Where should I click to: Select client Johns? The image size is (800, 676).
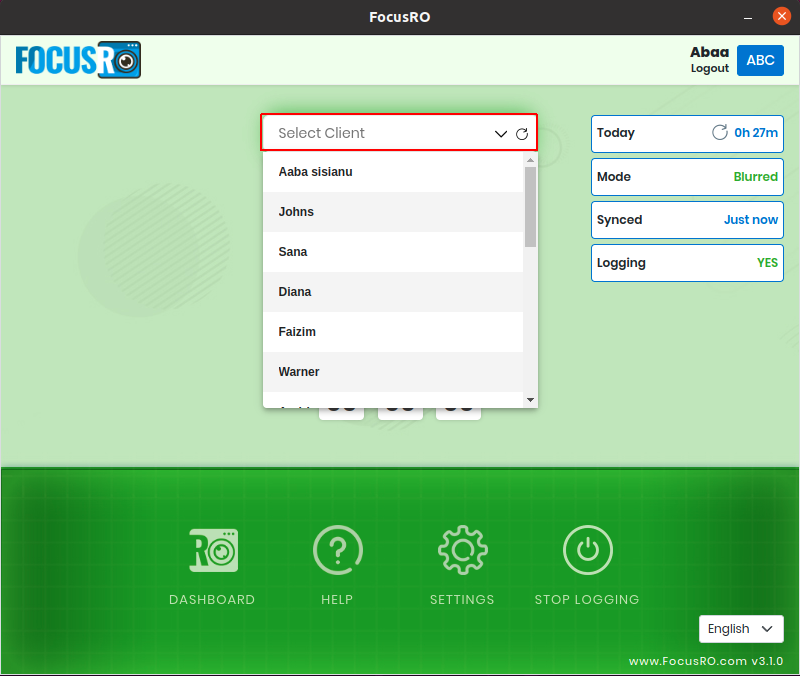click(393, 212)
